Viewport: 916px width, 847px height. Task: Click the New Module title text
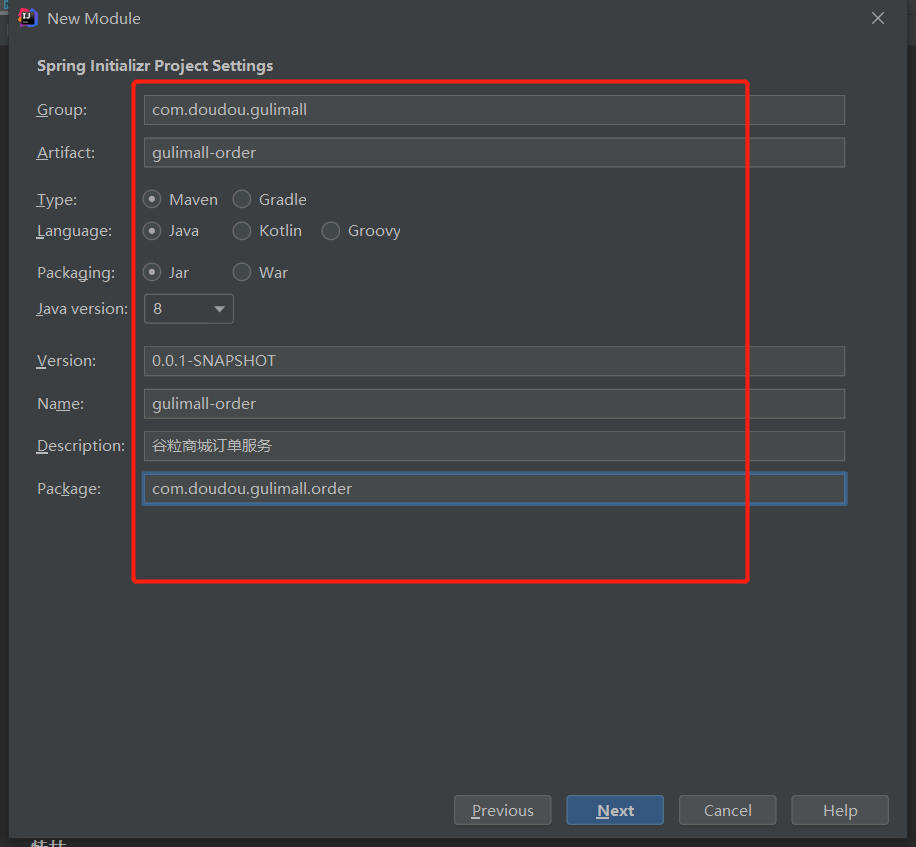coord(94,19)
